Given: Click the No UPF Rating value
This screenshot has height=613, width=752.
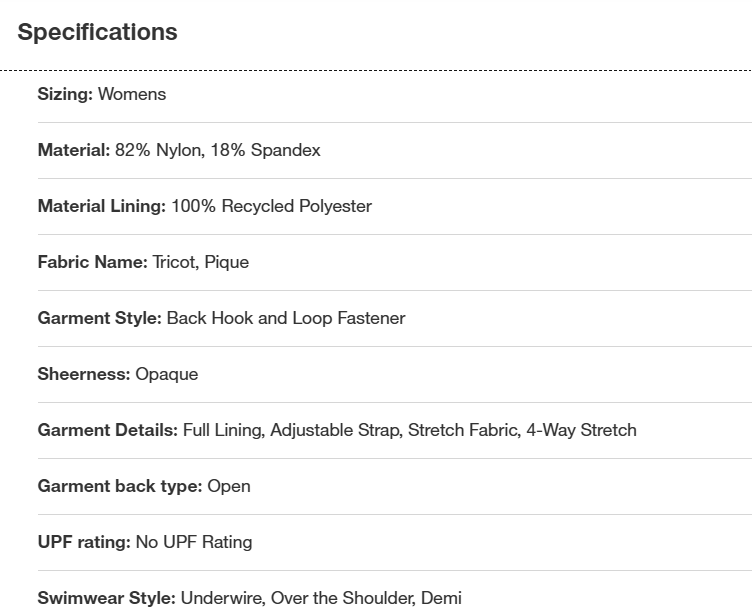Looking at the screenshot, I should click(194, 542).
